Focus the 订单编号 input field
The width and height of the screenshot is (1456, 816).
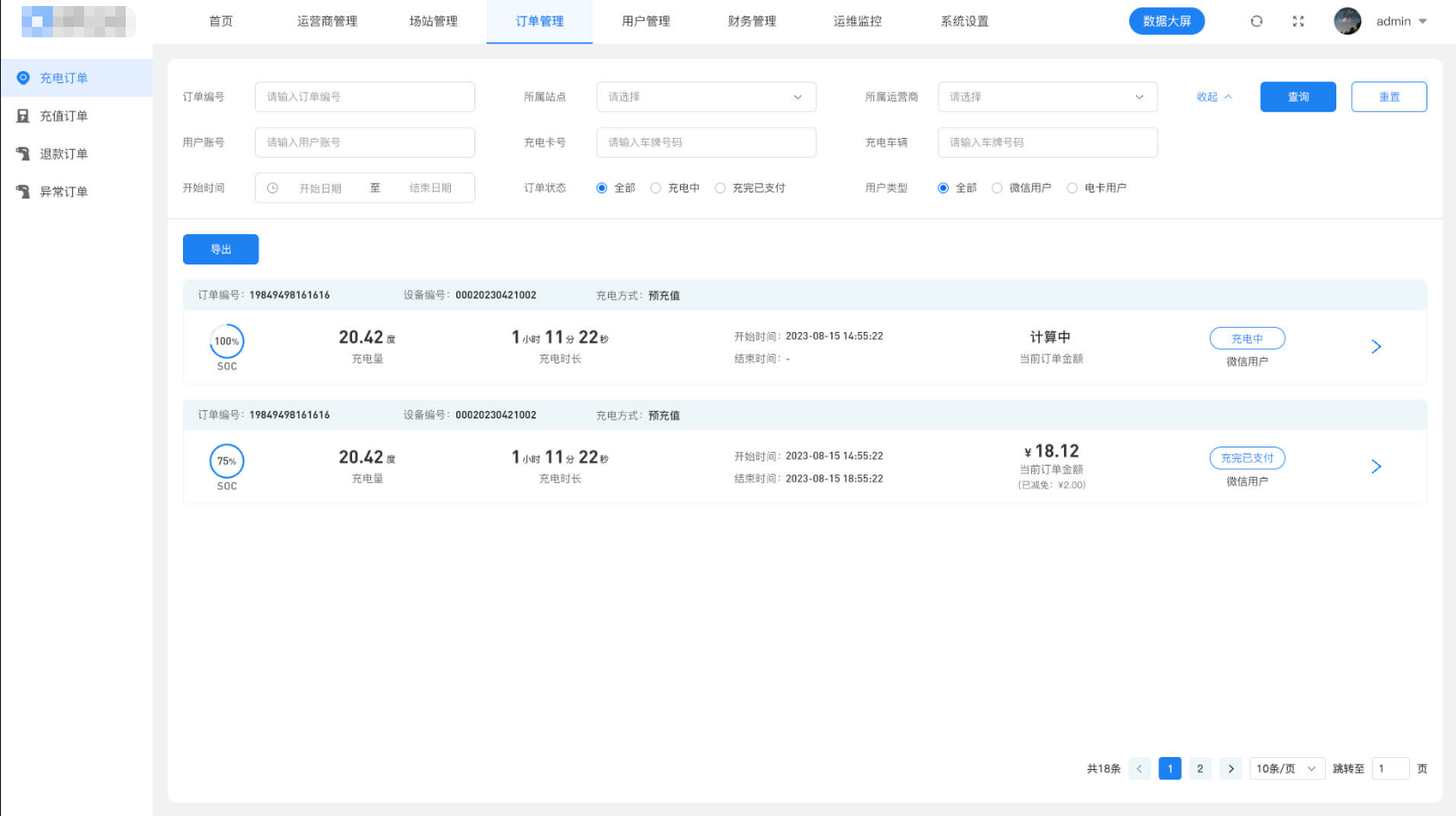[365, 97]
